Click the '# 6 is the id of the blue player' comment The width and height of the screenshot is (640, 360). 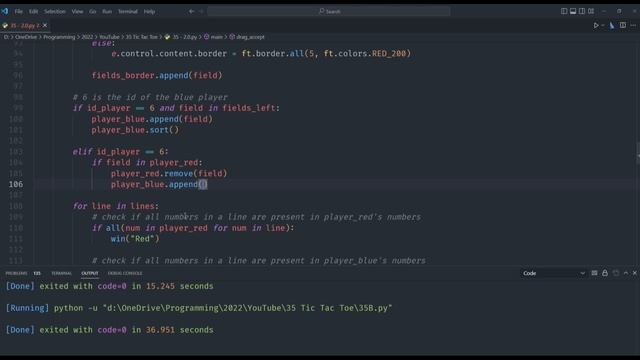pos(150,97)
